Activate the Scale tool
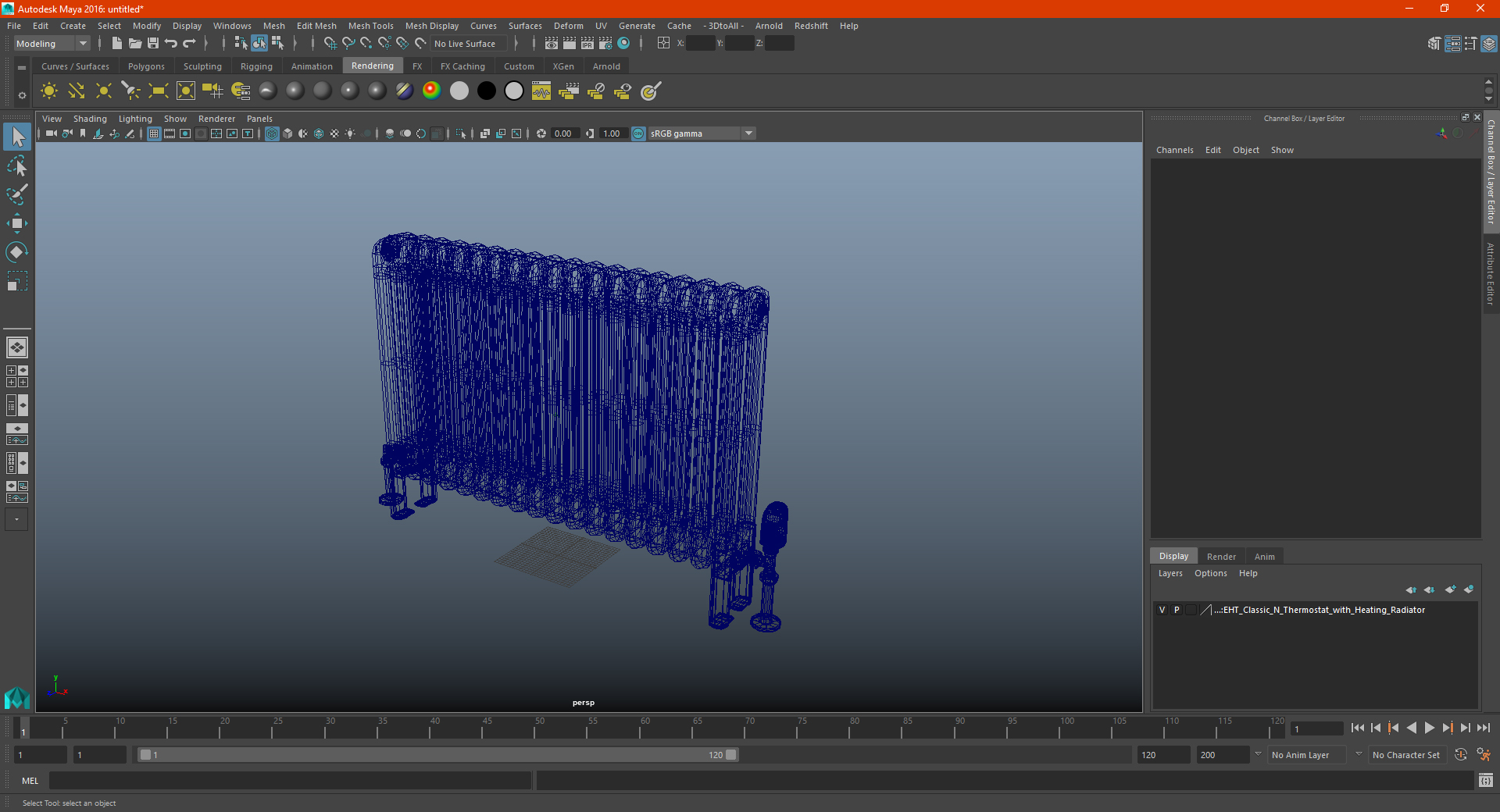Viewport: 1500px width, 812px height. click(x=17, y=280)
